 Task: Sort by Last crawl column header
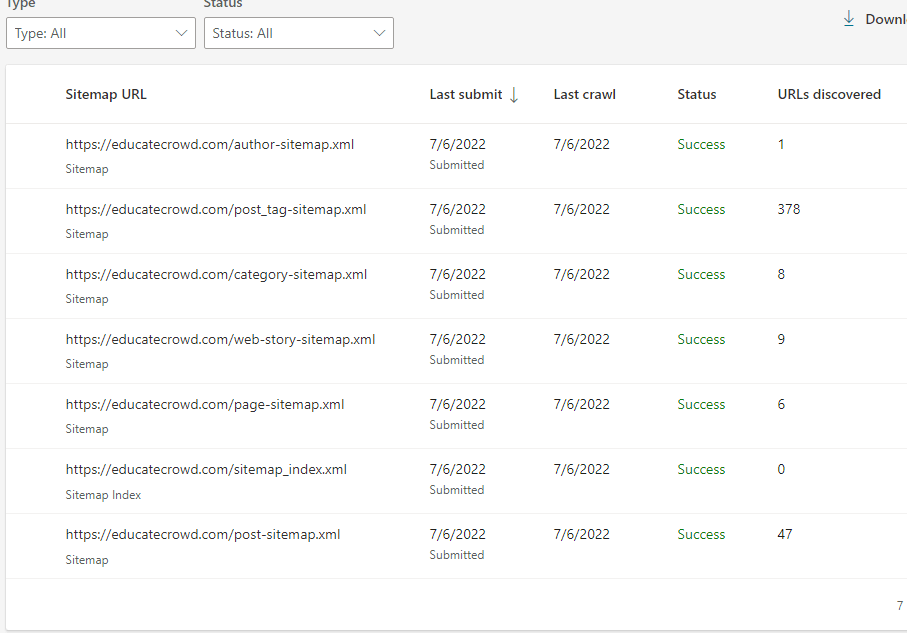[584, 94]
